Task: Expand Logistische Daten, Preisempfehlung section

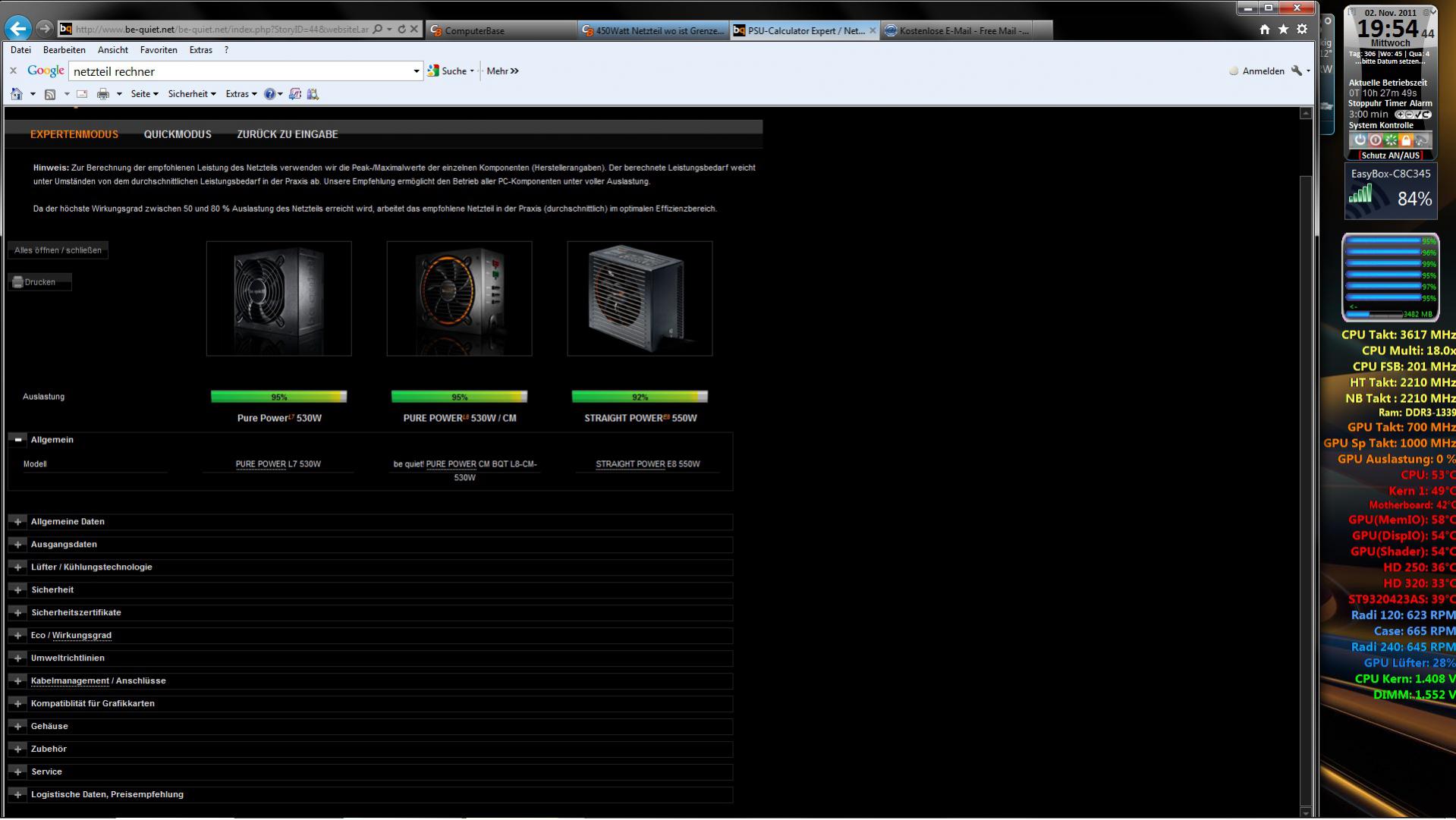Action: pyautogui.click(x=18, y=795)
